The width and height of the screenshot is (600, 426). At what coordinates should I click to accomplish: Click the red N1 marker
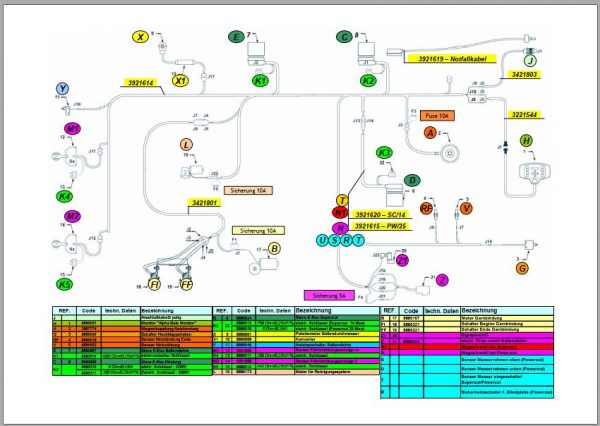[340, 212]
